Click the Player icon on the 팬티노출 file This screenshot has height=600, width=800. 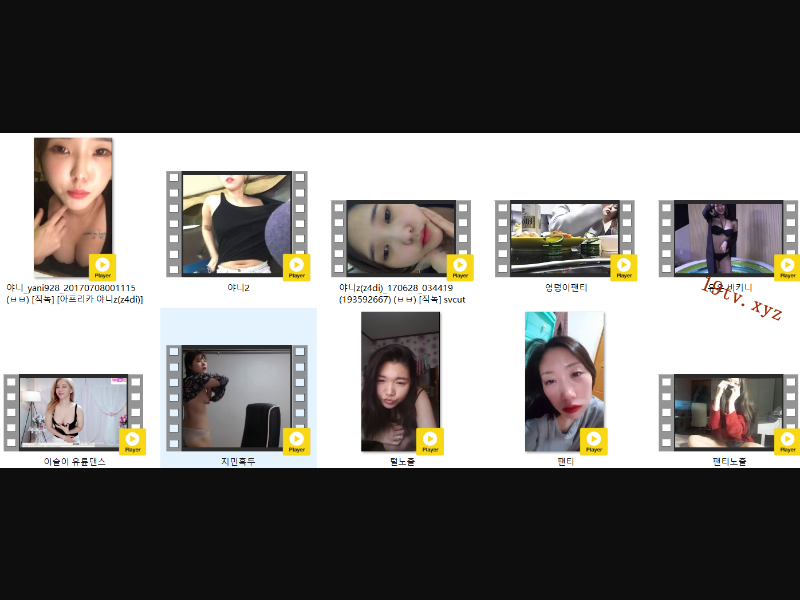[787, 441]
